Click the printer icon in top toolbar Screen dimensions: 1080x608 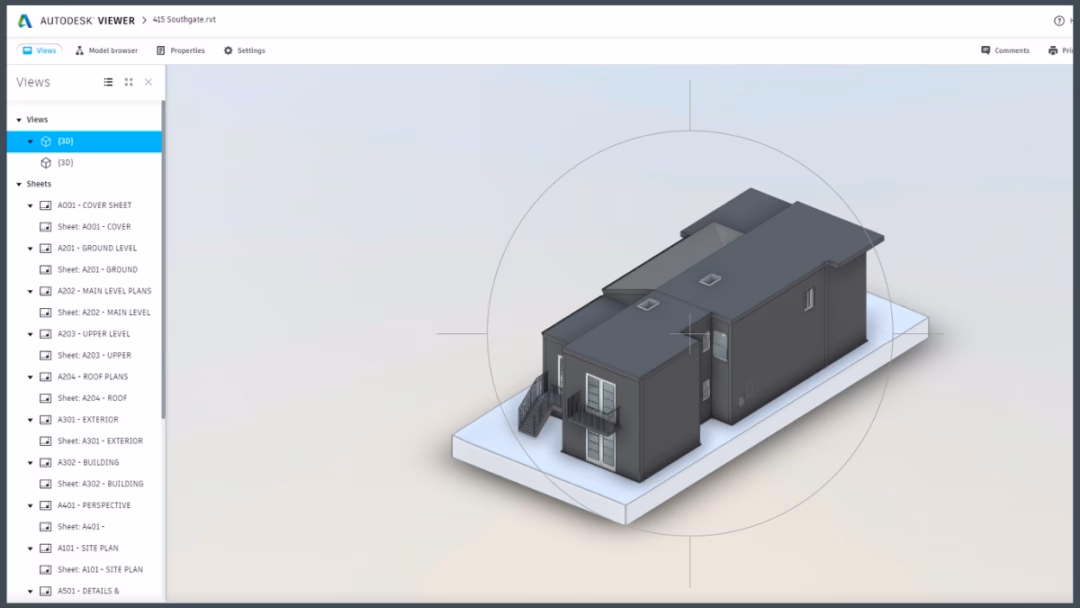point(1053,50)
